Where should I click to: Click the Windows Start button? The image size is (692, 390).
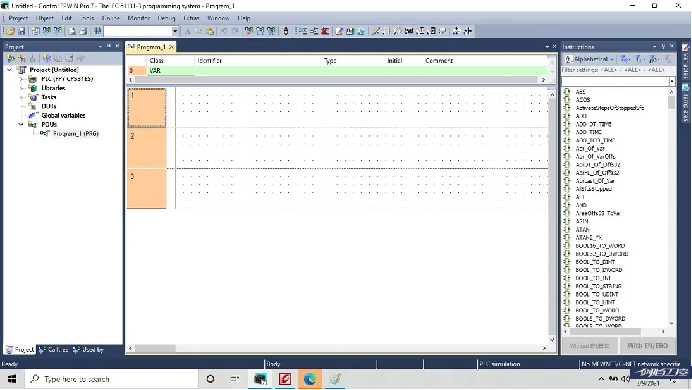(x=12, y=379)
